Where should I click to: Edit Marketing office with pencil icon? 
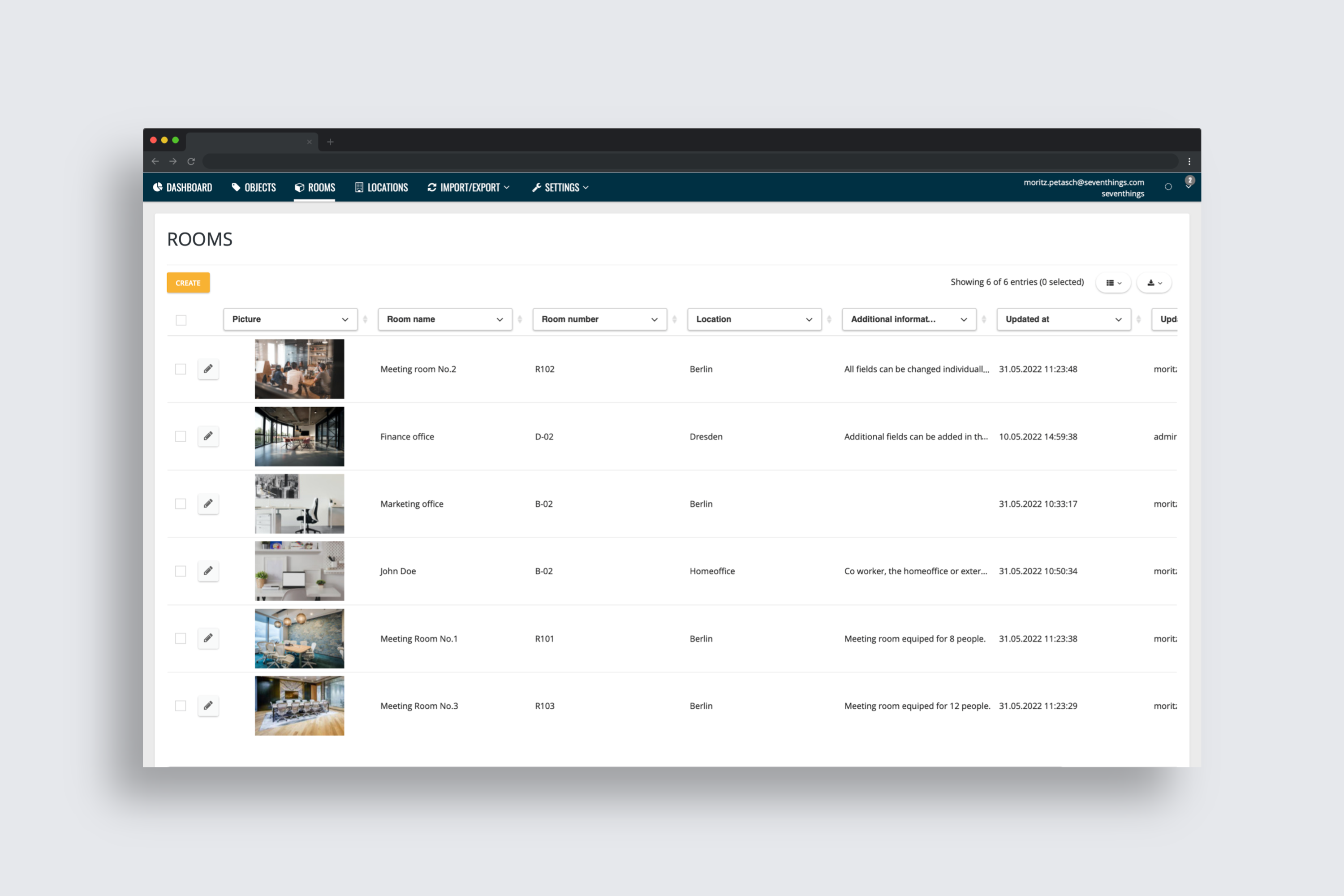click(208, 504)
